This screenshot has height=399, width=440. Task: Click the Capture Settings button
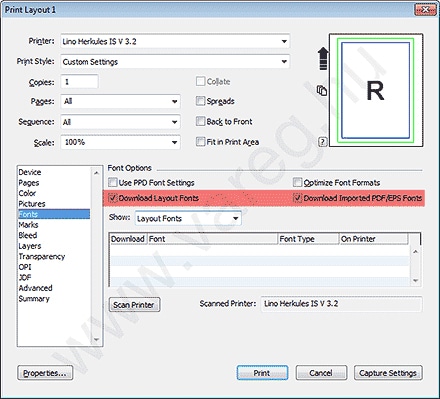click(x=388, y=373)
